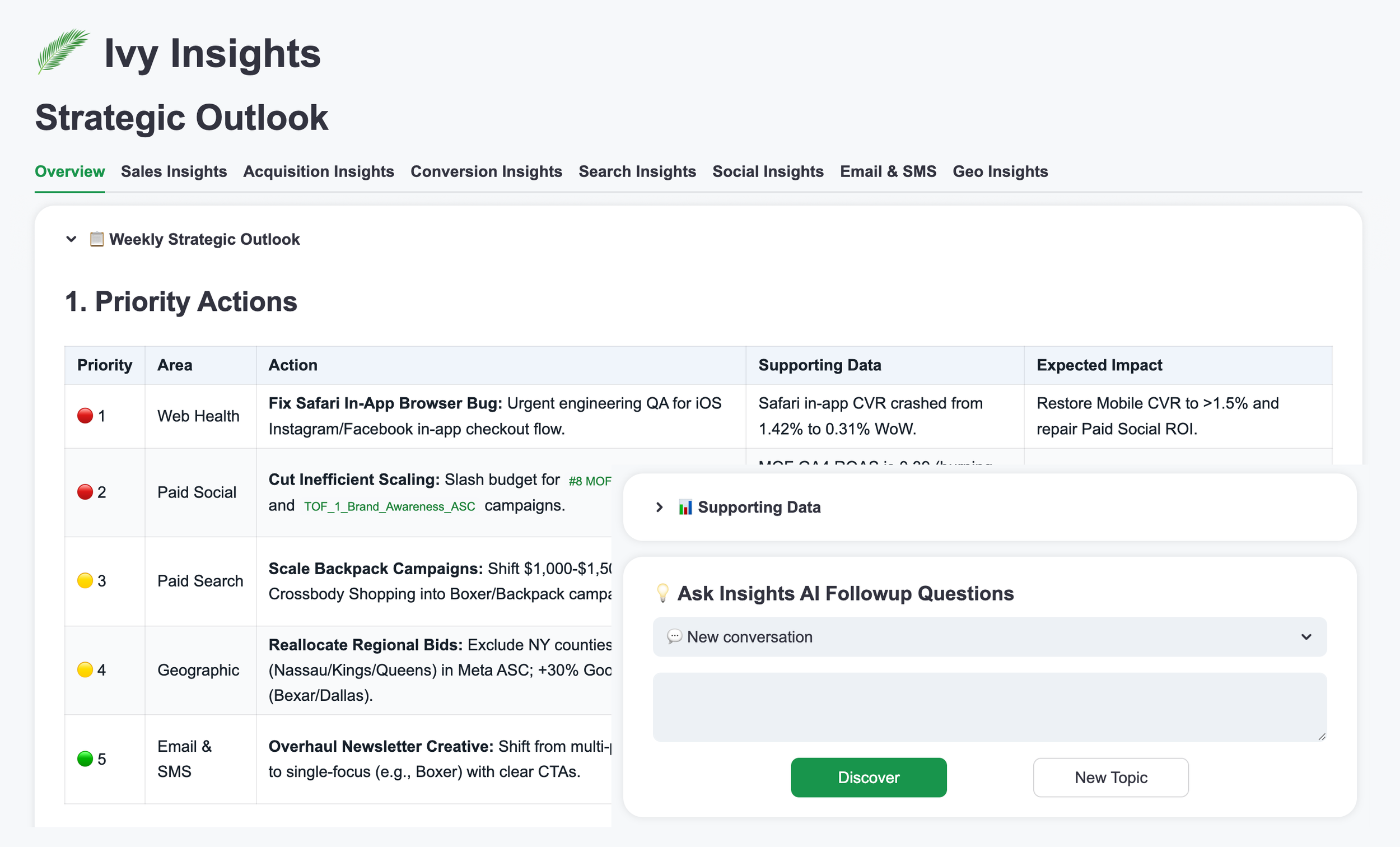Open the TOF_1_Brand_Awareness_ASC campaign link
This screenshot has height=847, width=1400.
[389, 506]
